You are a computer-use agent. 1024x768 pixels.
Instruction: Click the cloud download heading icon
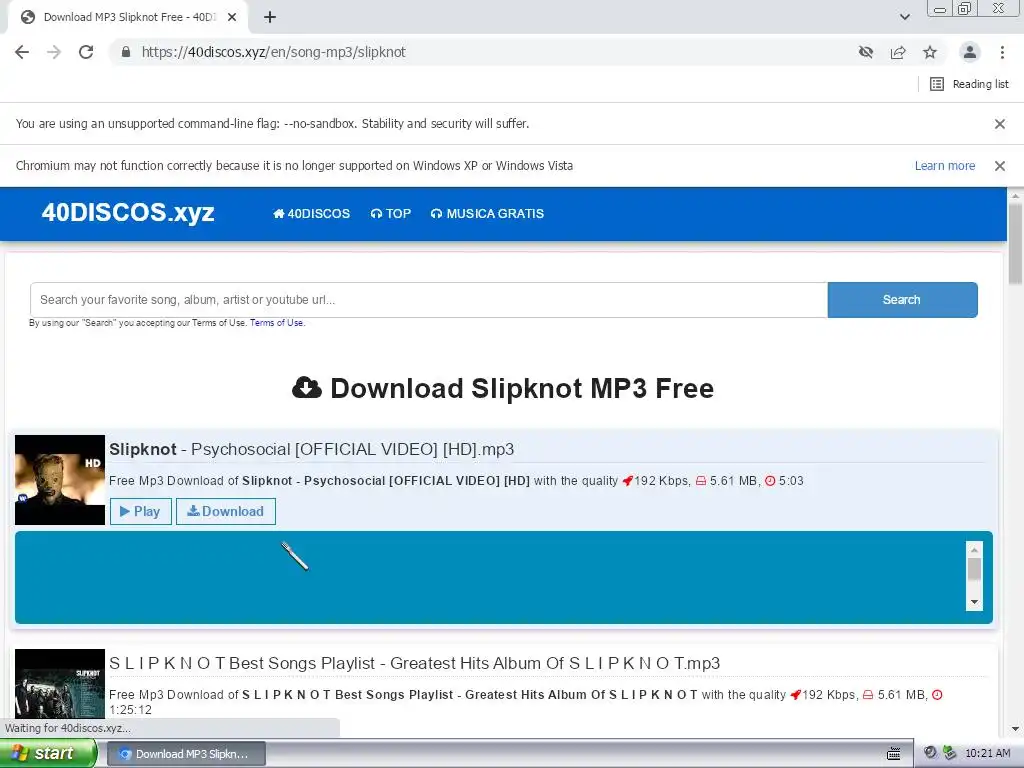tap(306, 388)
